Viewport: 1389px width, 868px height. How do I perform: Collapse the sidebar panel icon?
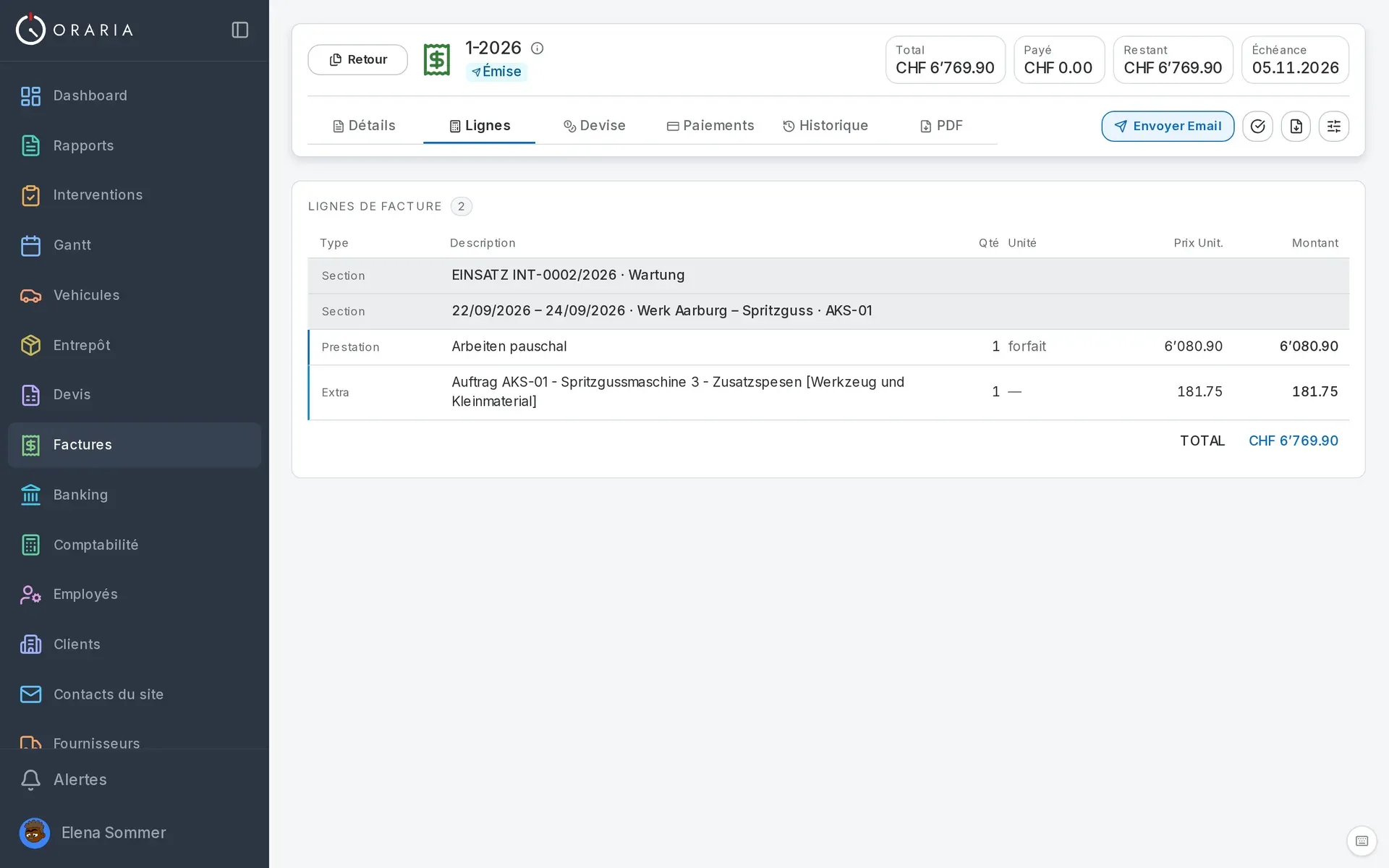click(240, 30)
